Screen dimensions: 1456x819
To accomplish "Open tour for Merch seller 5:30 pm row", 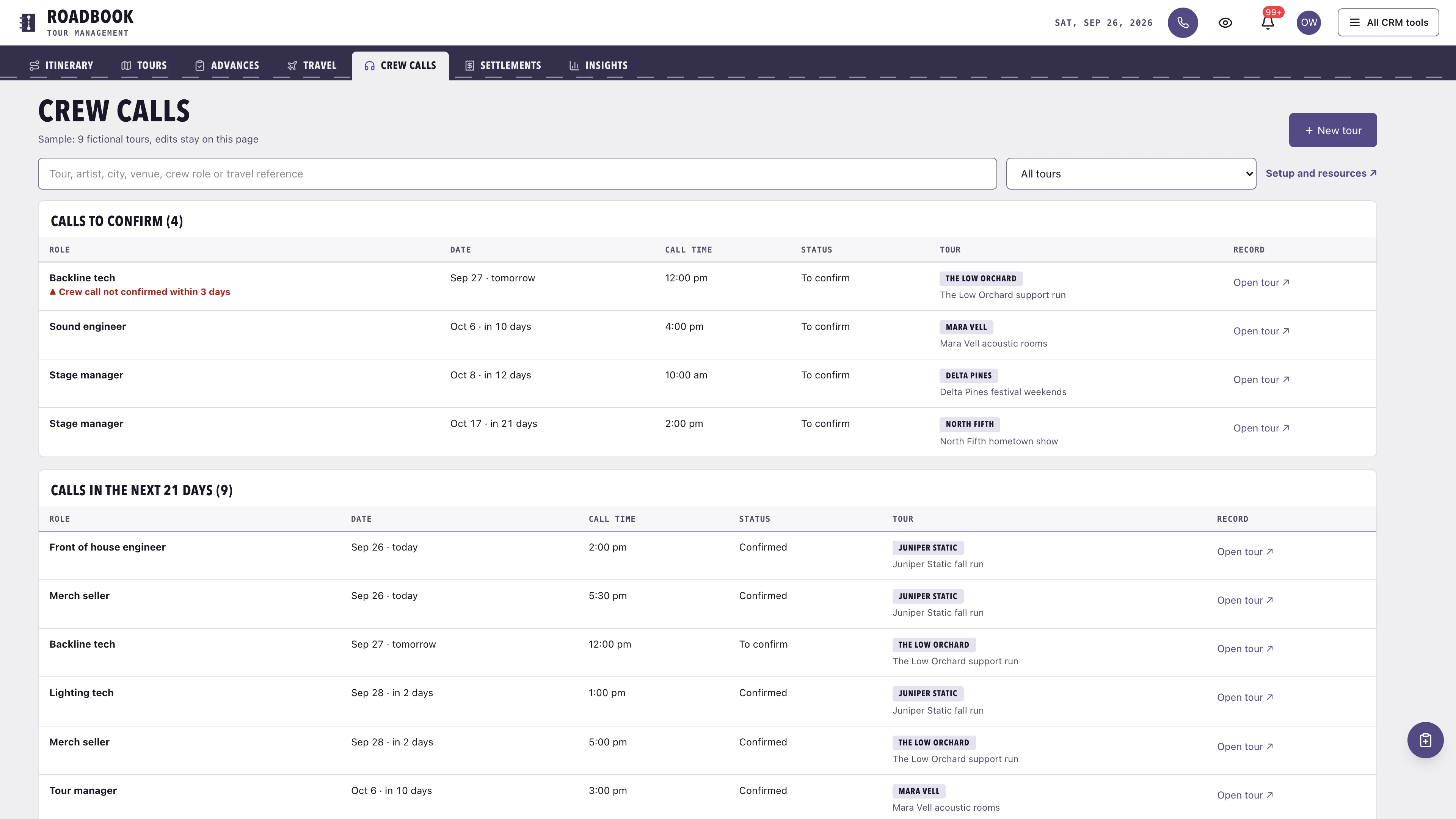I will point(1244,600).
